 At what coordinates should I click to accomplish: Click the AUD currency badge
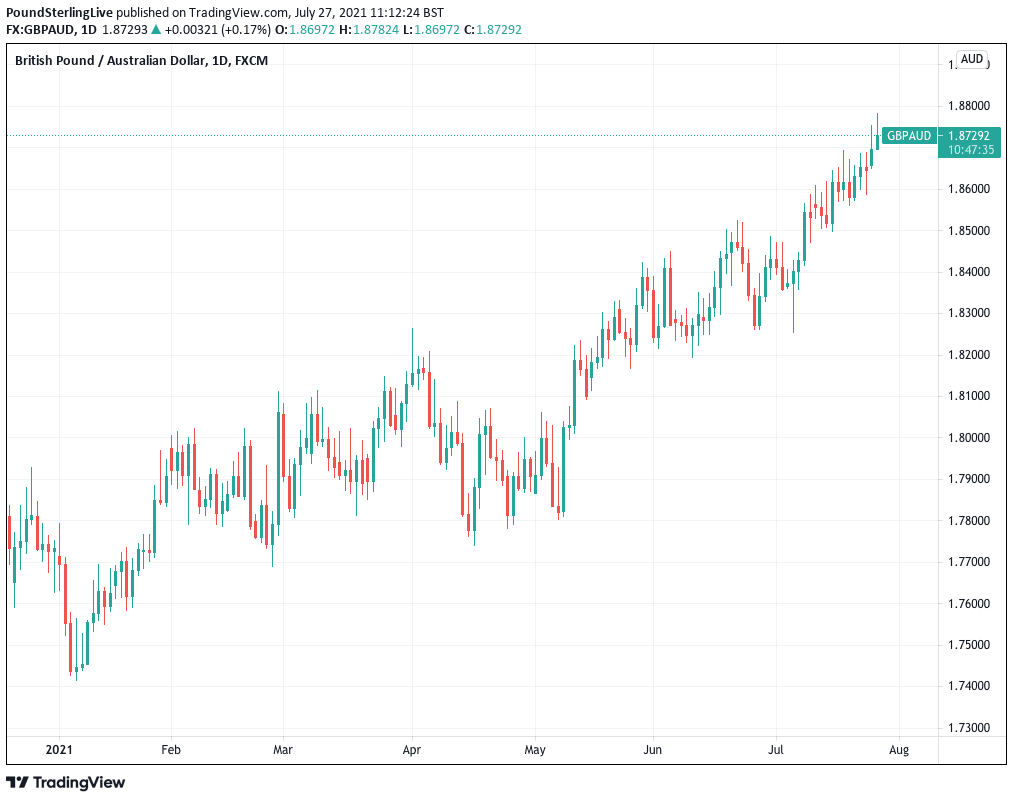(x=971, y=59)
